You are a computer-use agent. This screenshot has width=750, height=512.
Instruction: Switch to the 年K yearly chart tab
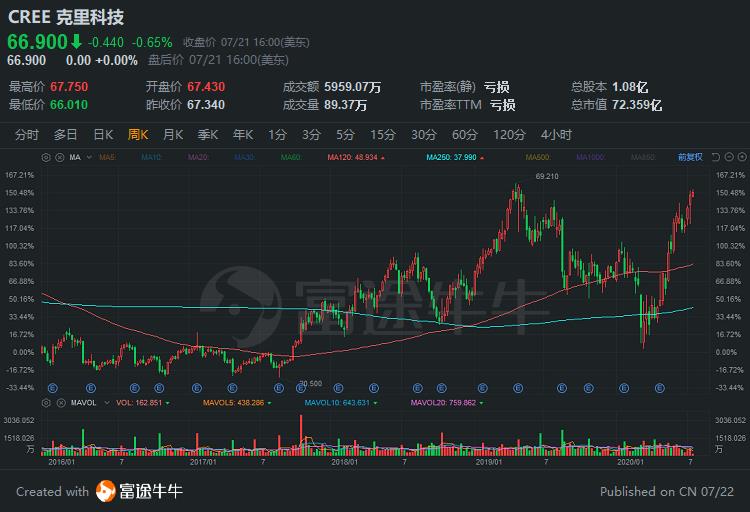243,135
